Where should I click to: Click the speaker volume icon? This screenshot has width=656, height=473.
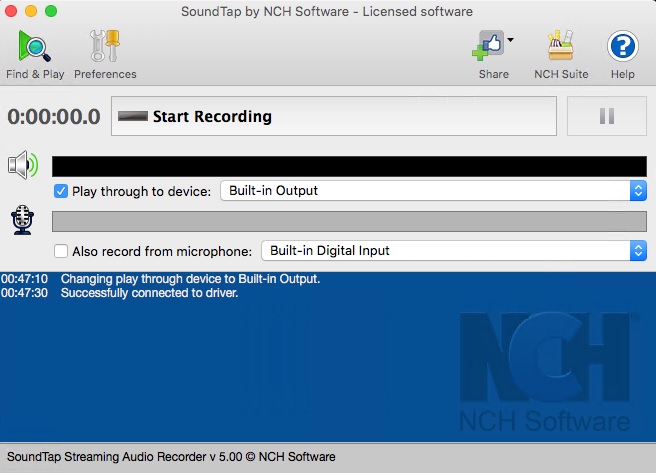tap(23, 165)
